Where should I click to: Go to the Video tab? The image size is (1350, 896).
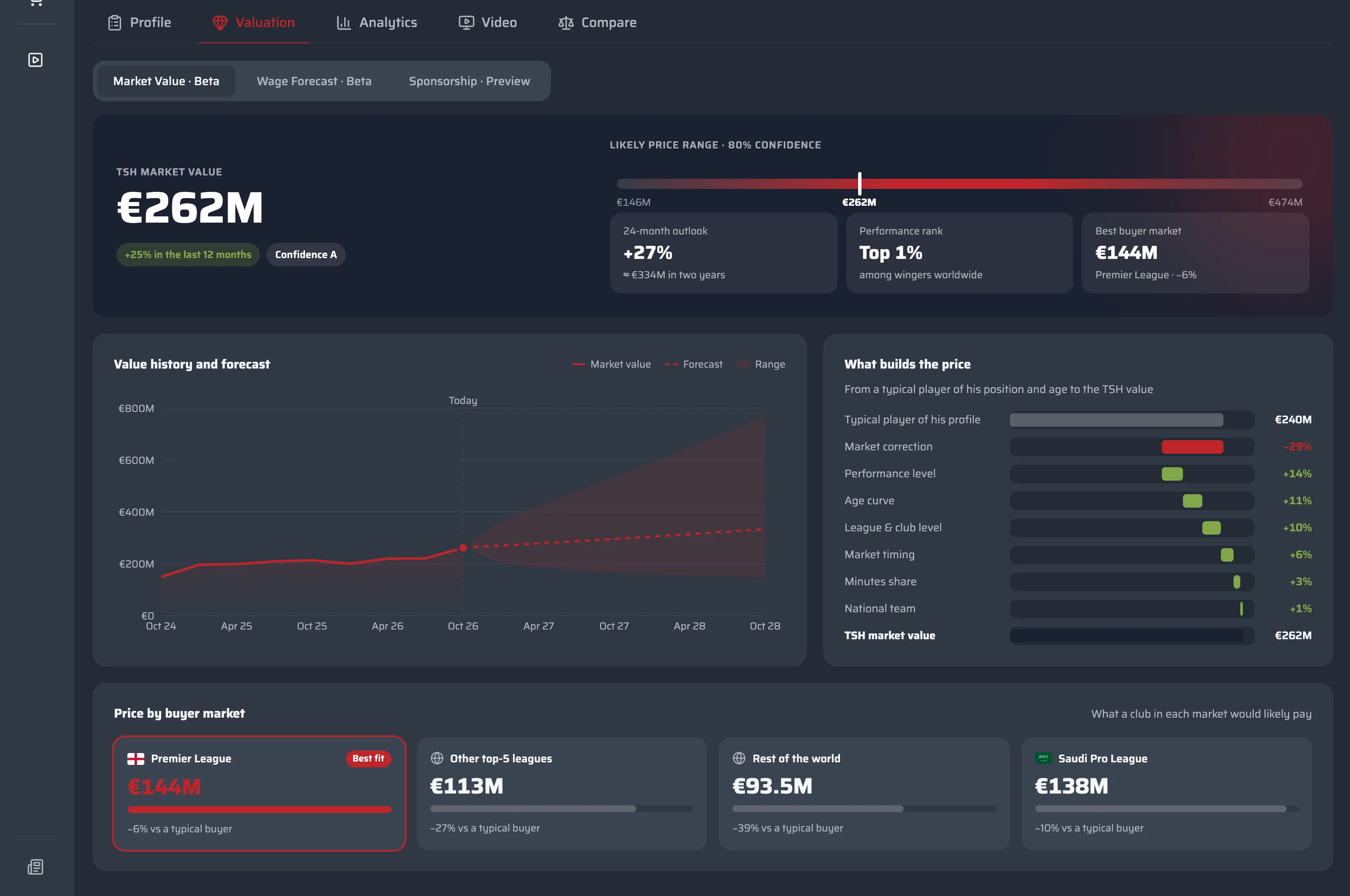point(488,23)
